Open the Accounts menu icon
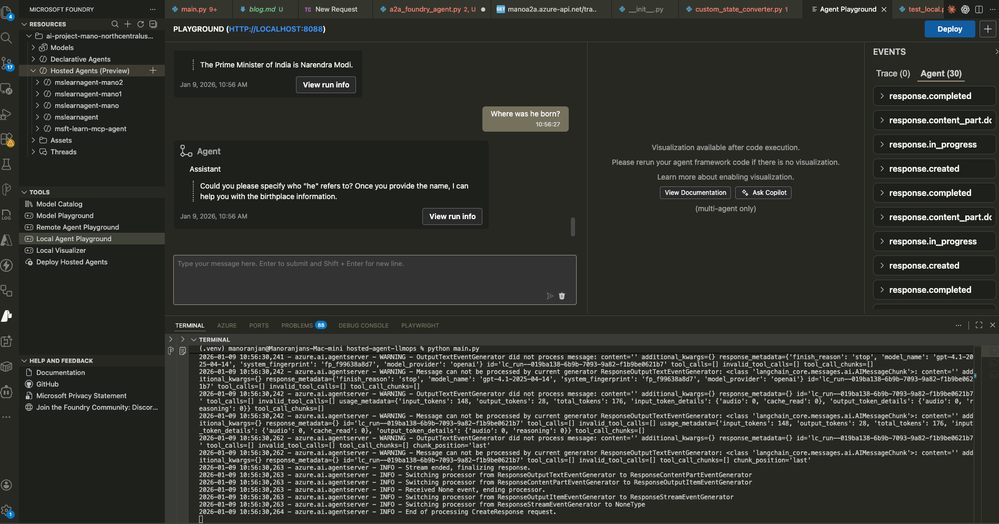The width and height of the screenshot is (999, 524). 7,485
